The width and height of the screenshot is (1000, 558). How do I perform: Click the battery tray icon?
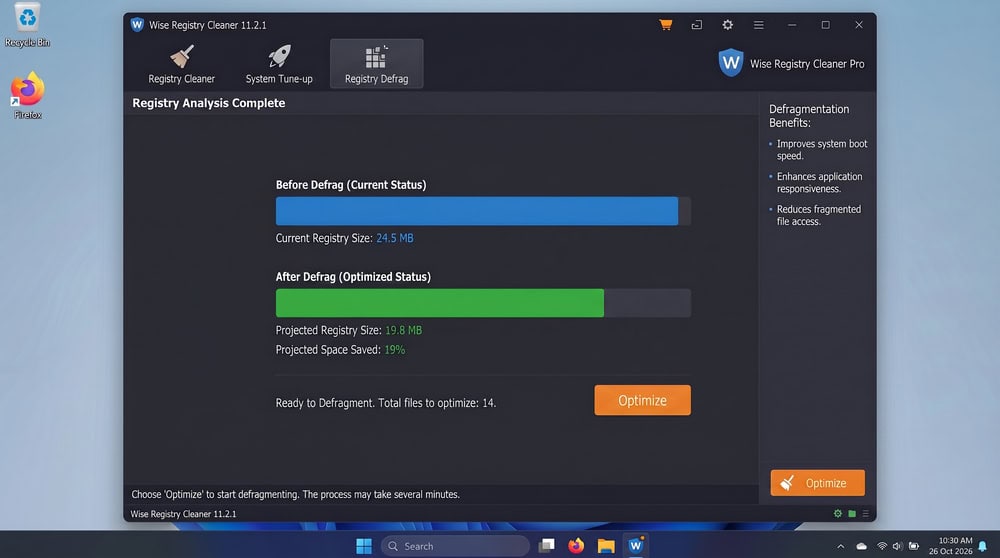914,547
